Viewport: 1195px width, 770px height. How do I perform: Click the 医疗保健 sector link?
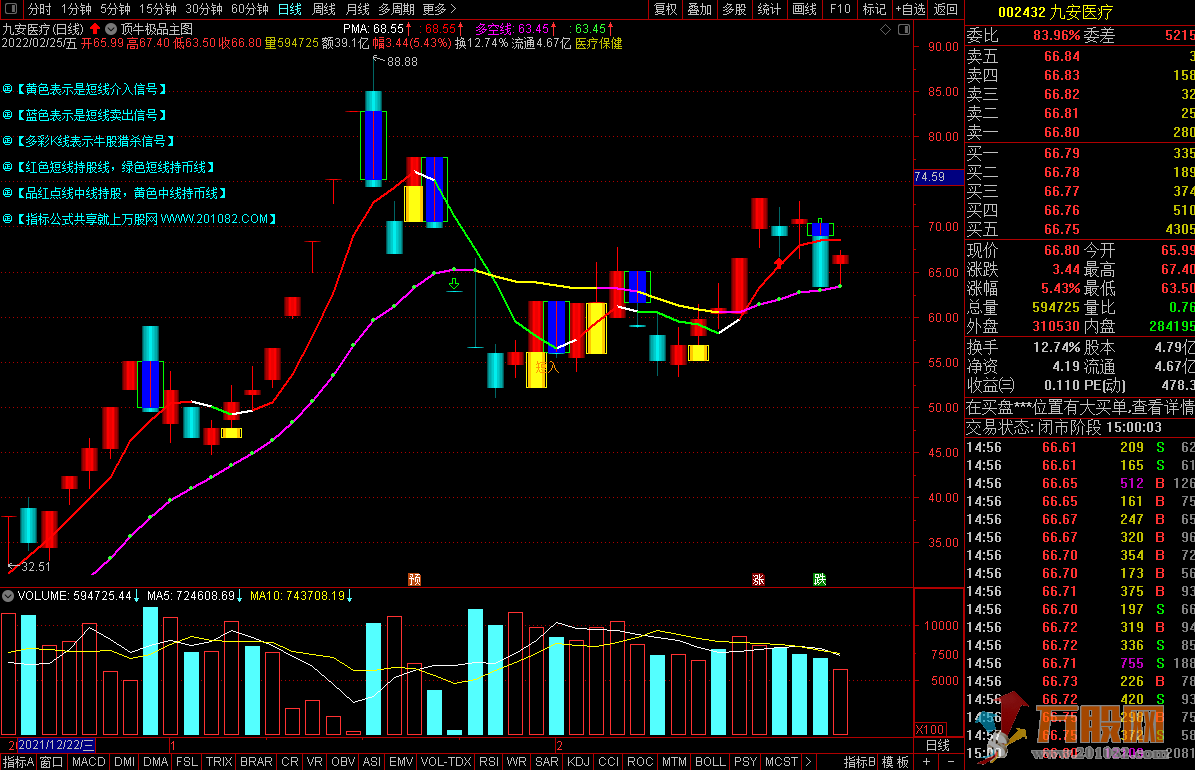click(598, 43)
